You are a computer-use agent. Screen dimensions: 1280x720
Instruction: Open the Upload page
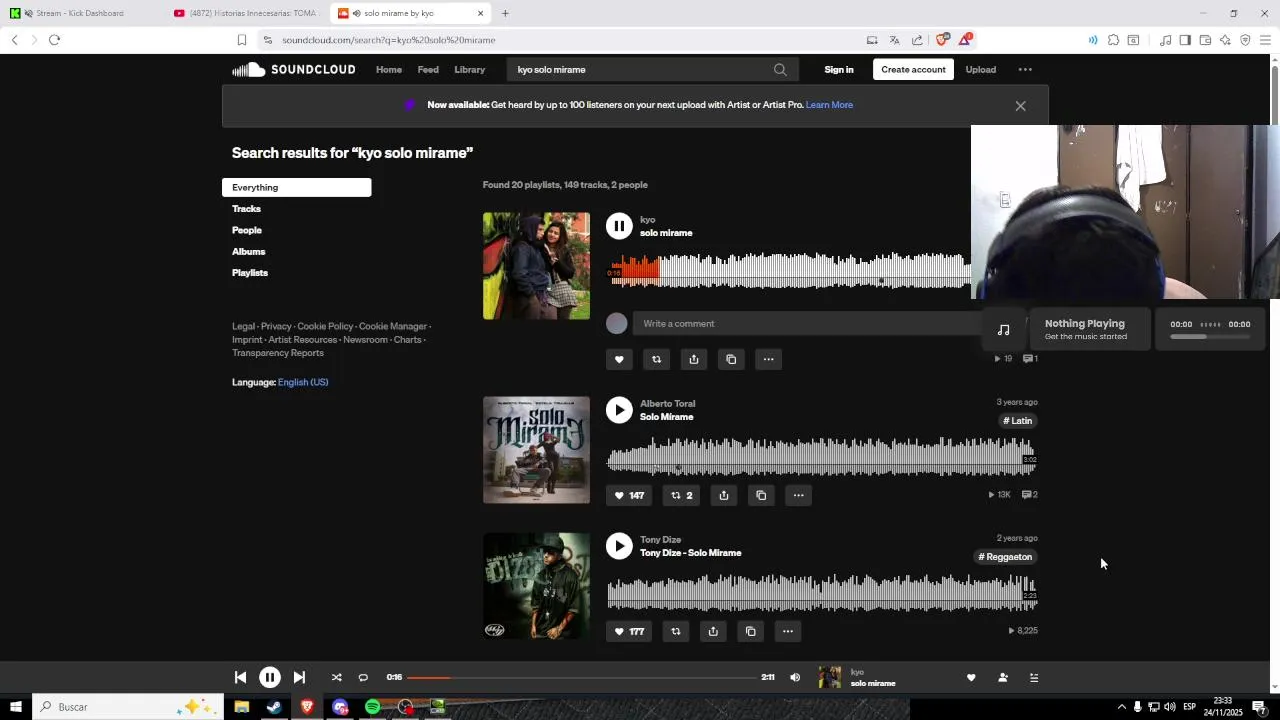(x=980, y=70)
